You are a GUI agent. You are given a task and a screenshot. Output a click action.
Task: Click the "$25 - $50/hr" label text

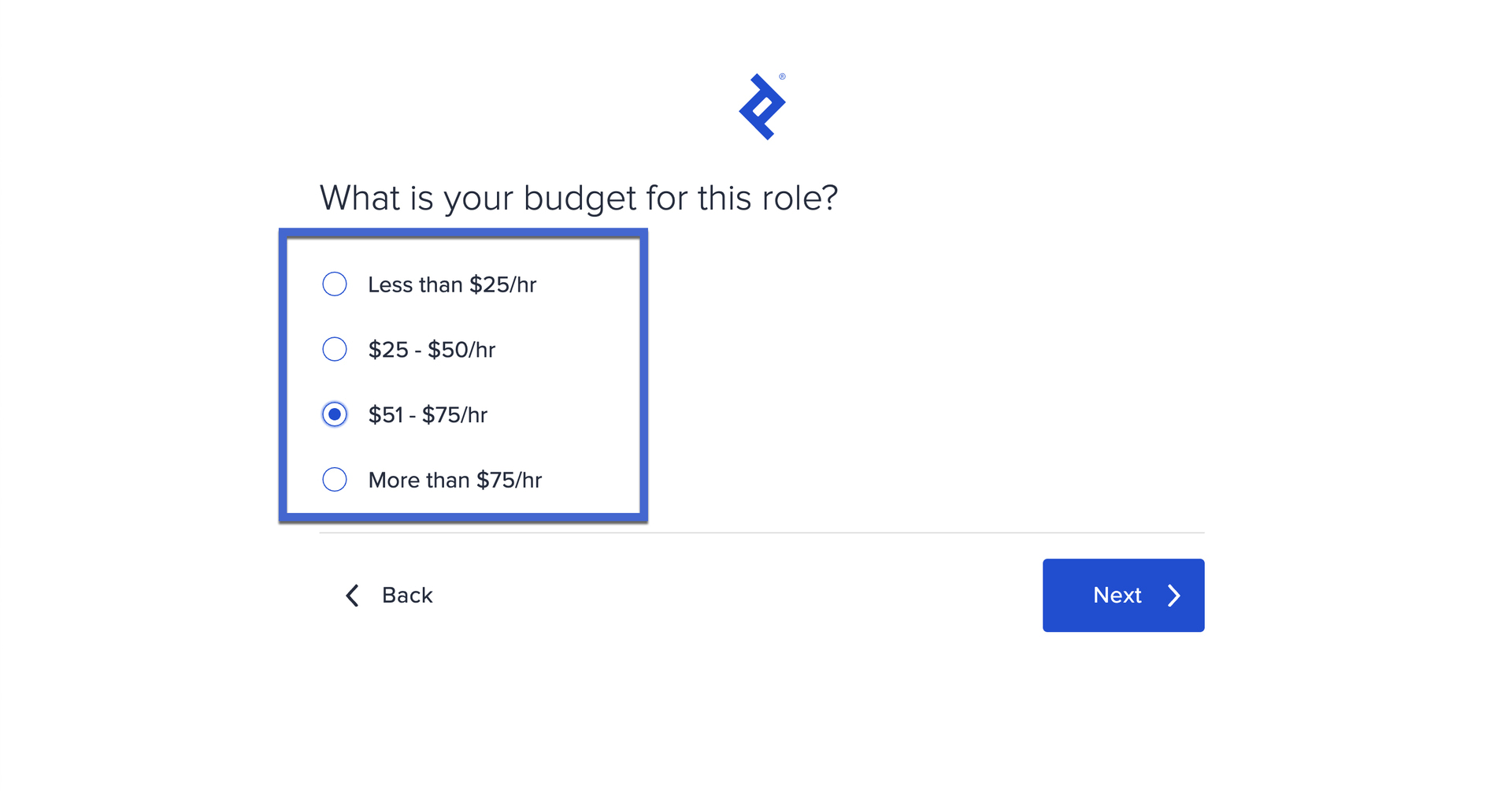point(432,350)
